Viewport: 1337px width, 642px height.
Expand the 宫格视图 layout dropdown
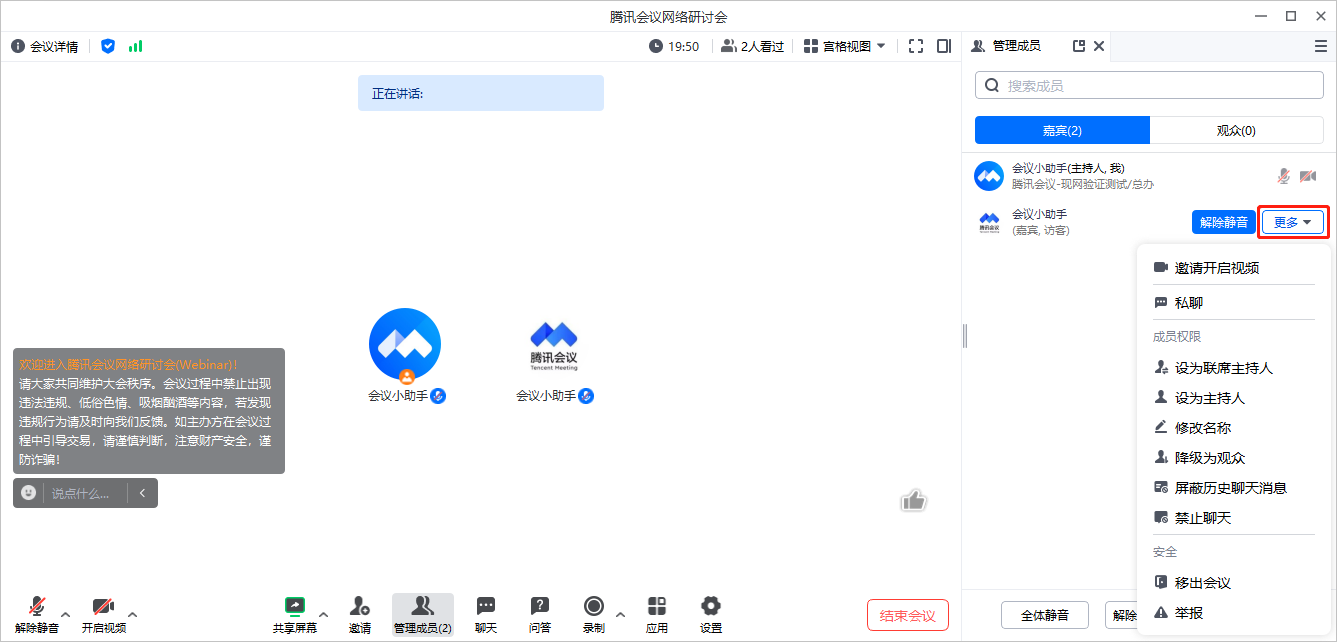coord(844,46)
